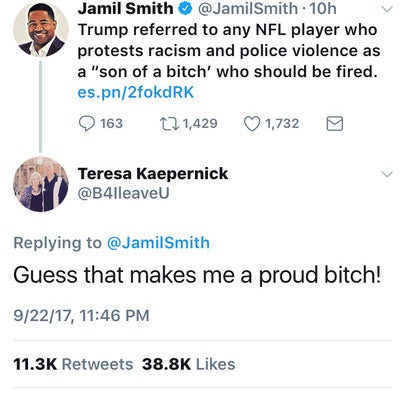Open Jamil Smith's display name
The width and height of the screenshot is (405, 396).
coord(126,8)
